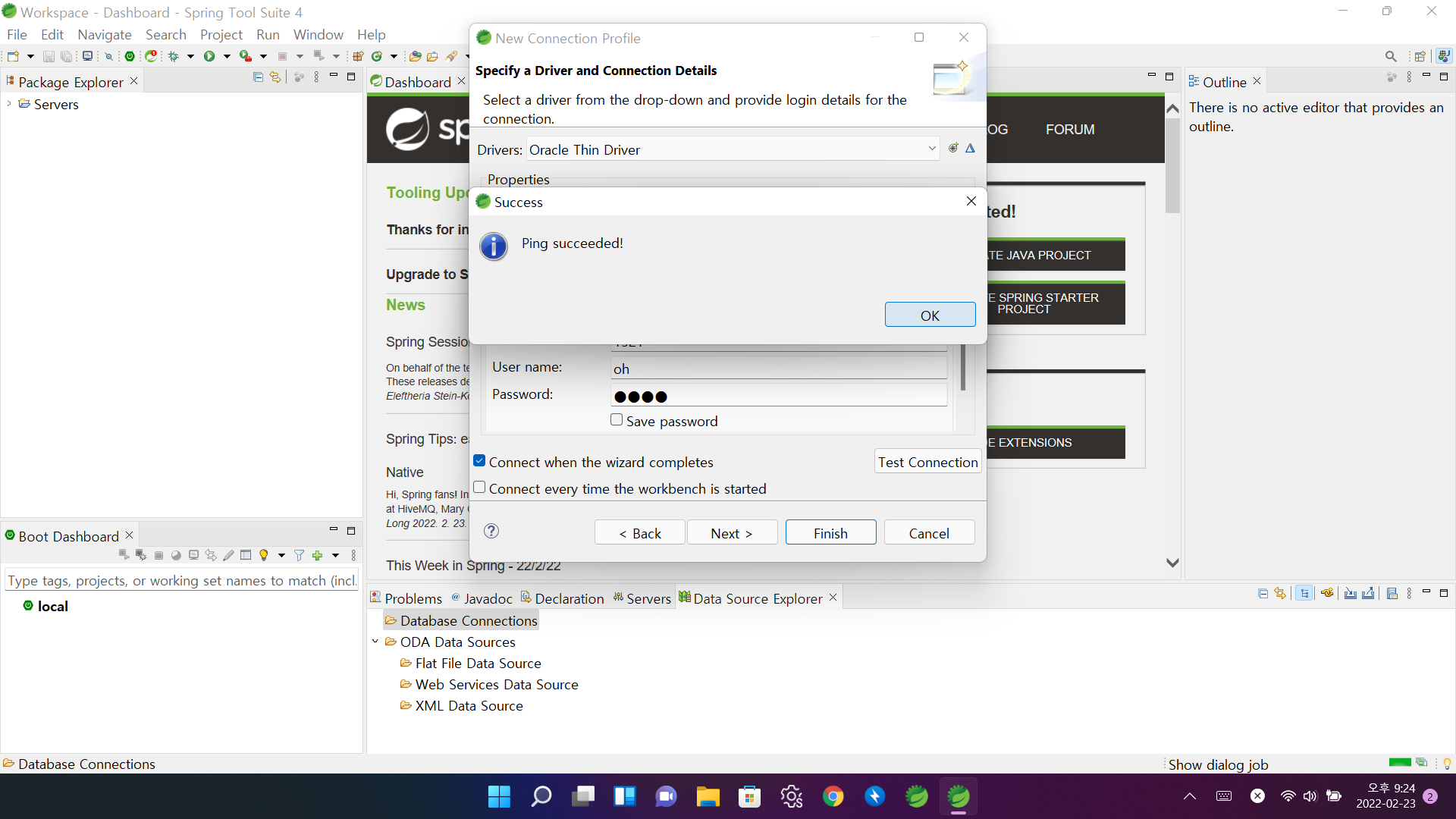
Task: Uncheck Connect when the wizard completes
Action: pos(479,461)
